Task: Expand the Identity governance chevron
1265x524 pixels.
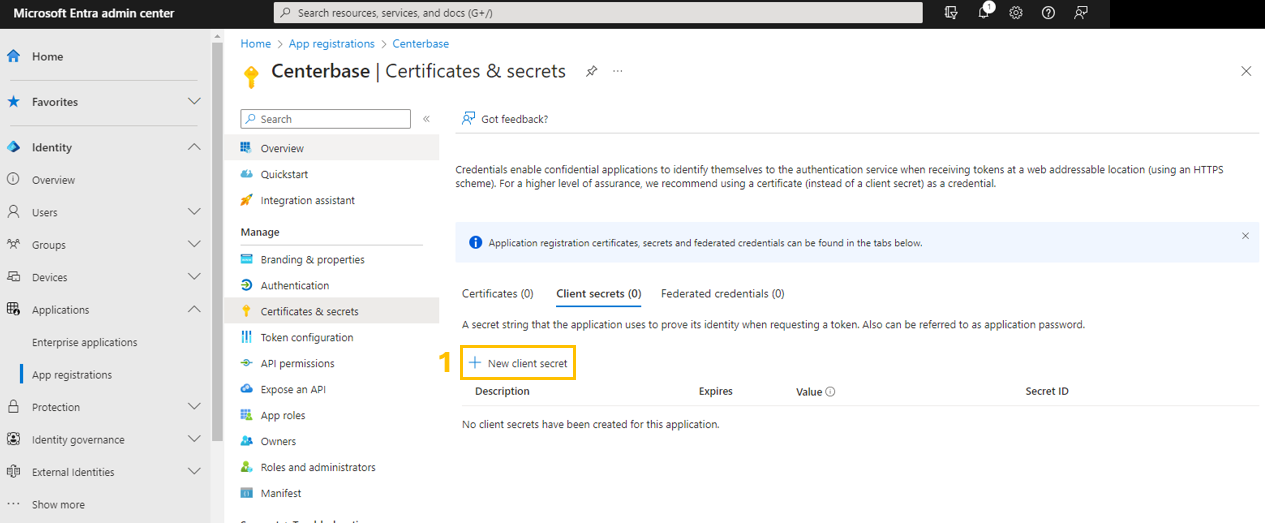Action: pyautogui.click(x=194, y=440)
